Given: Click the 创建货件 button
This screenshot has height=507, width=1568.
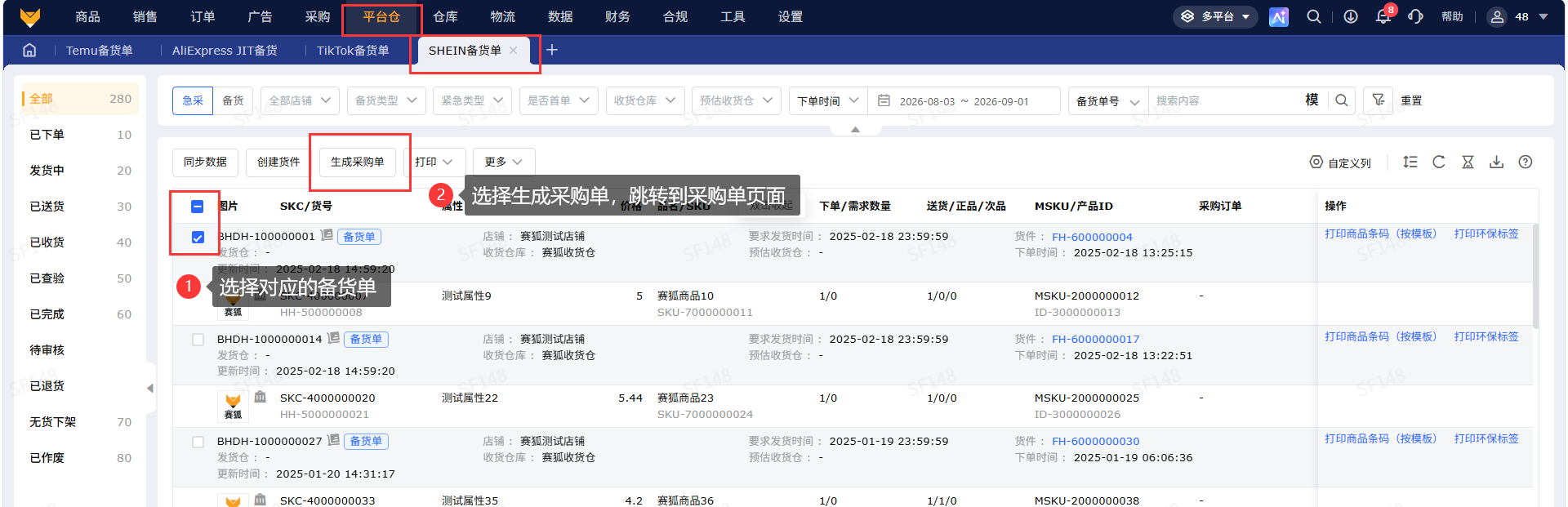Looking at the screenshot, I should coord(278,162).
